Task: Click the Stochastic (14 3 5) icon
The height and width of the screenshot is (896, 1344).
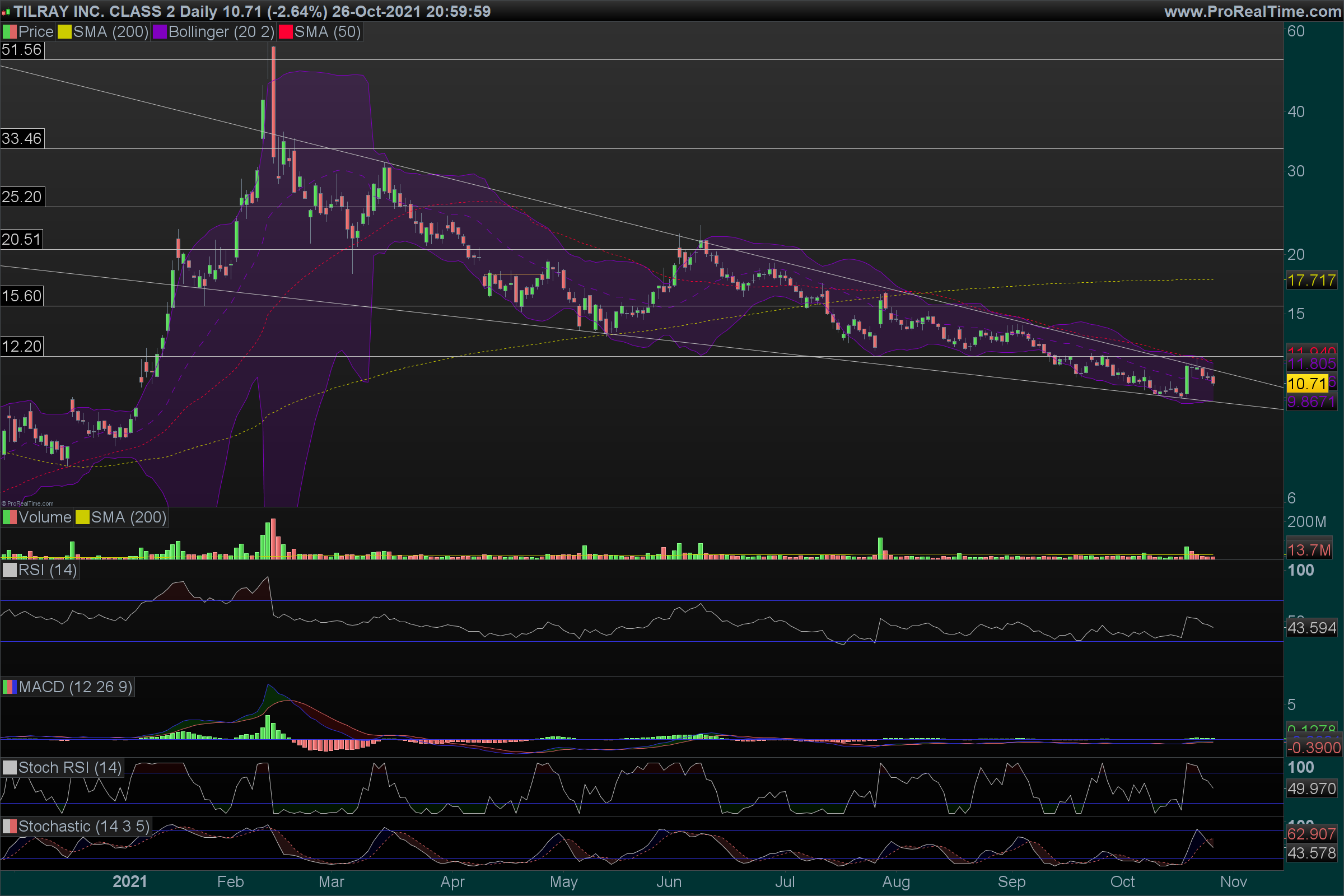Action: [10, 827]
